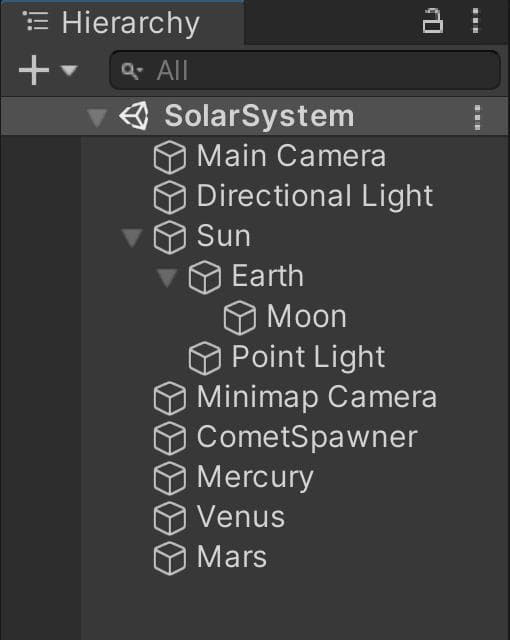Select the Mercury object name

coord(255,478)
